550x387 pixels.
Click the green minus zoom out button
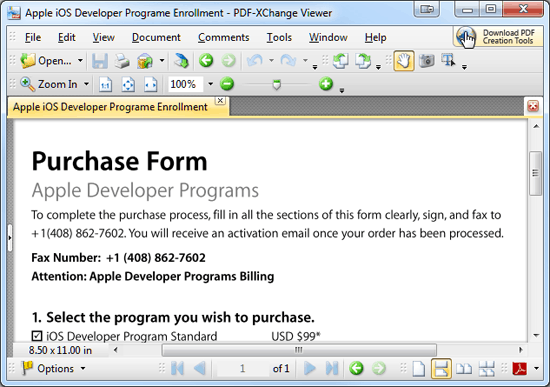point(227,84)
